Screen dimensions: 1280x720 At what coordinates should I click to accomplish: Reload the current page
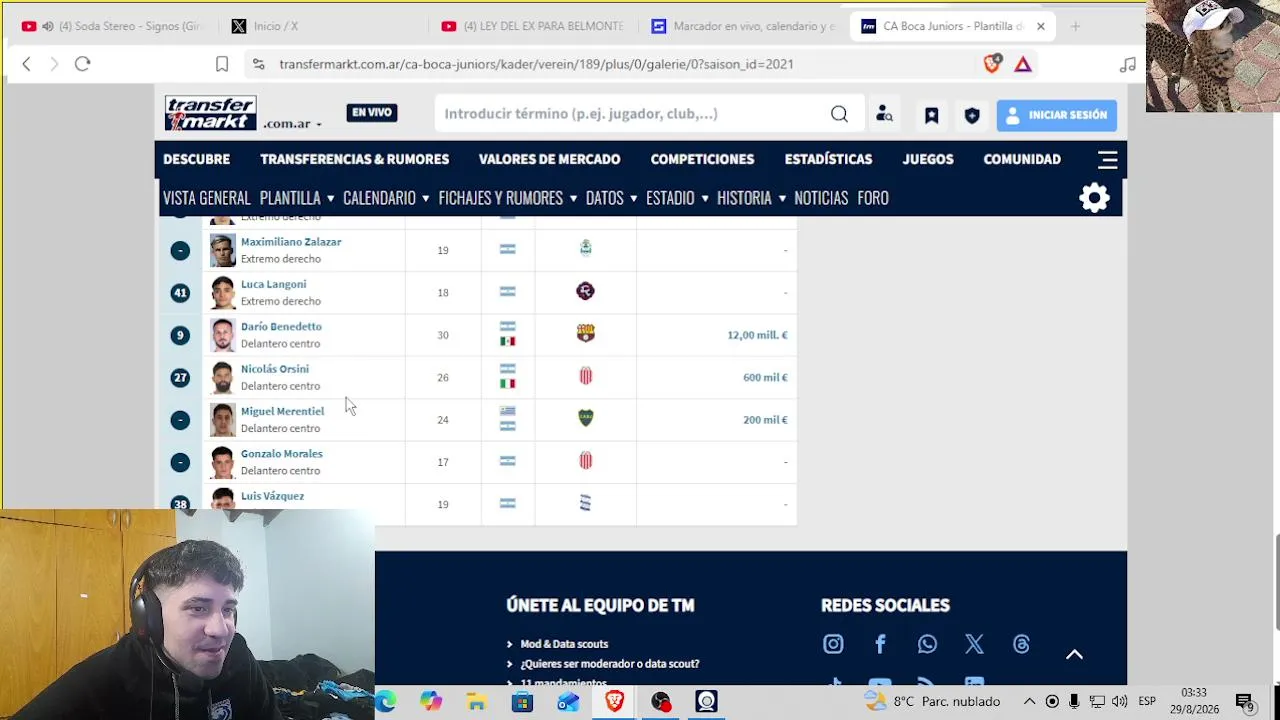tap(83, 64)
